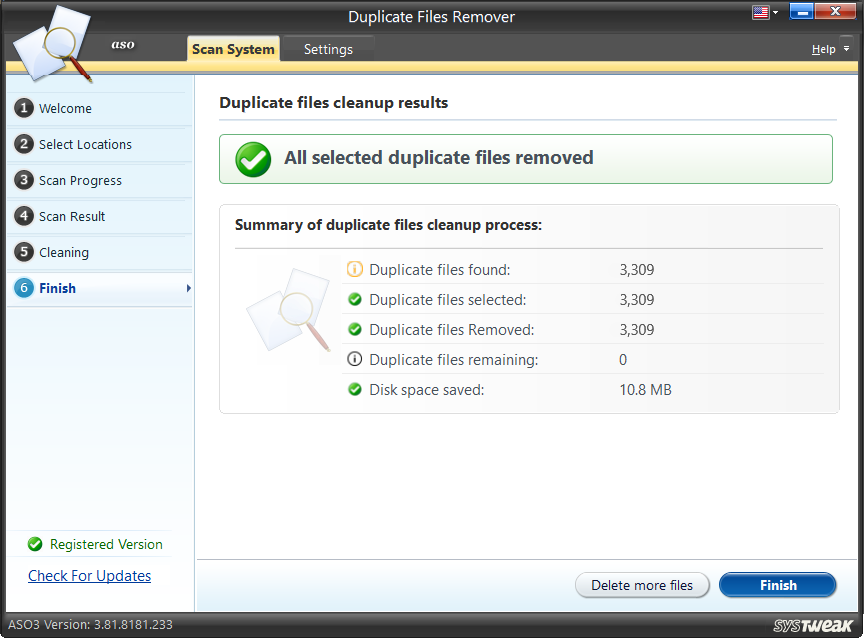Click the info icon beside Duplicate files remaining
Screen dimensions: 864x639
click(355, 359)
